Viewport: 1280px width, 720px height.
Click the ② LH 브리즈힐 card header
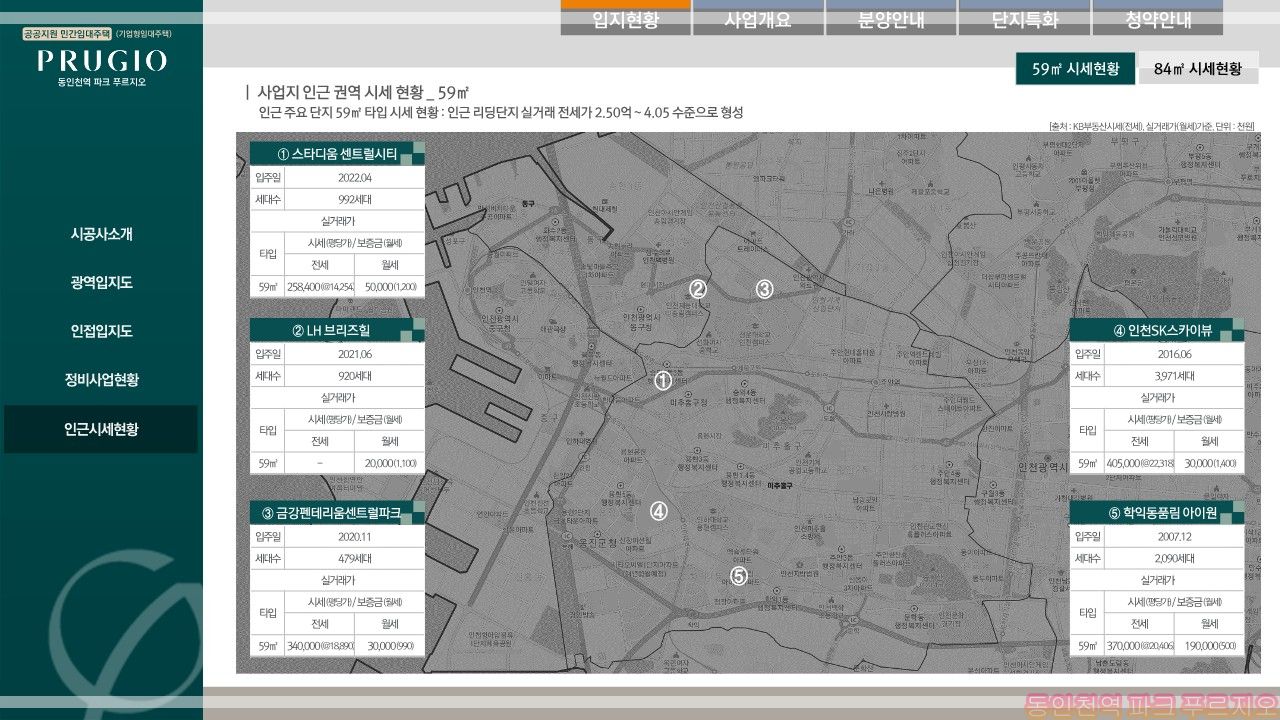coord(337,331)
